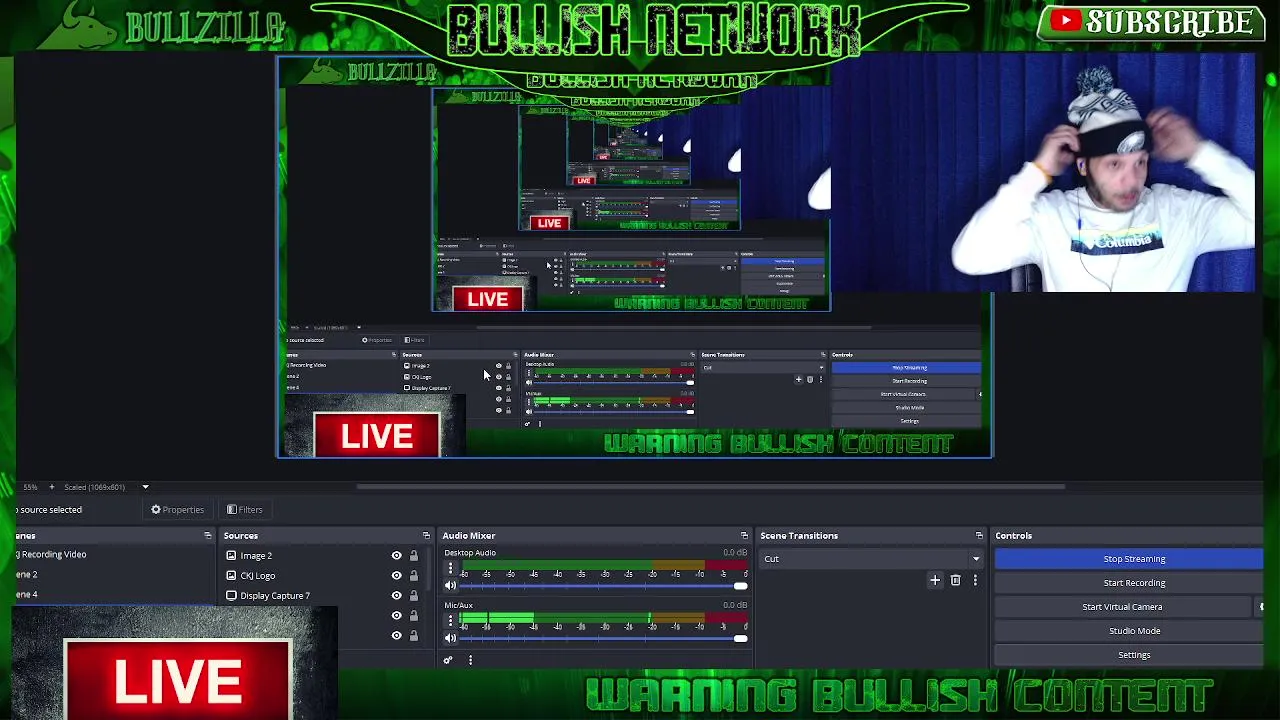Hide the Display Capture 7 source
Screen dimensions: 1280x720
point(396,596)
